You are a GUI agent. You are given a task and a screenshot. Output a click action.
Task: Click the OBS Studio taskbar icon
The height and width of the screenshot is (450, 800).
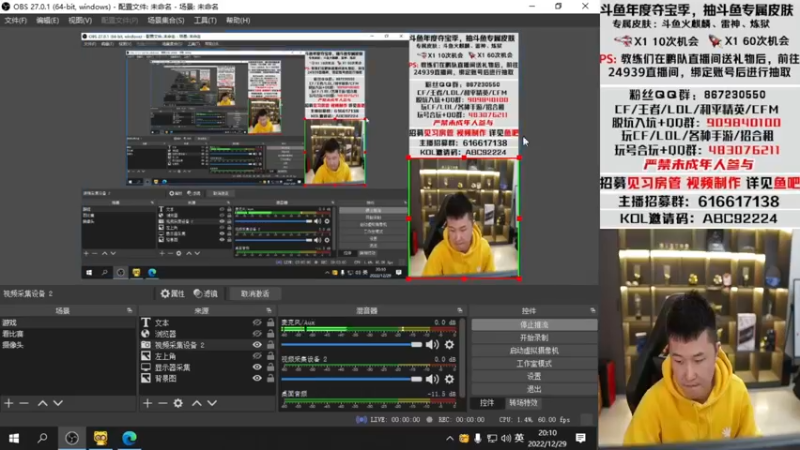pyautogui.click(x=72, y=438)
